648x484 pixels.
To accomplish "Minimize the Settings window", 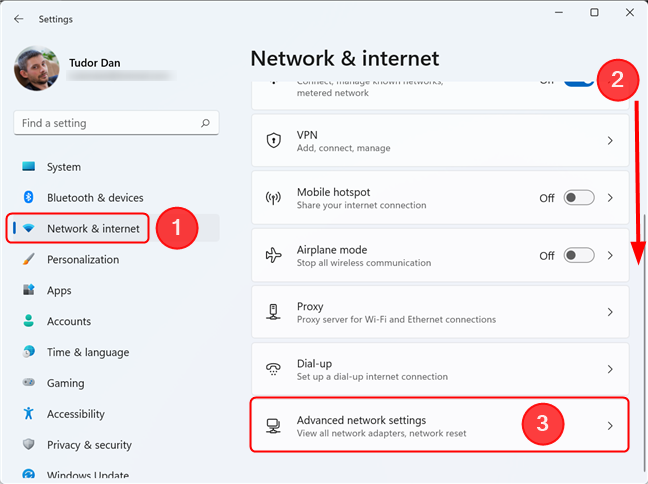I will (x=559, y=12).
